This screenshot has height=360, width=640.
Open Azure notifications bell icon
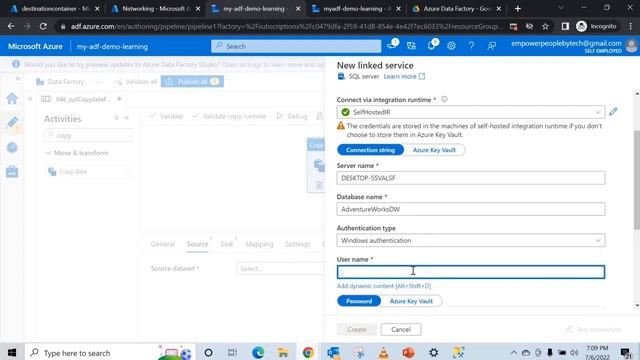coord(432,46)
